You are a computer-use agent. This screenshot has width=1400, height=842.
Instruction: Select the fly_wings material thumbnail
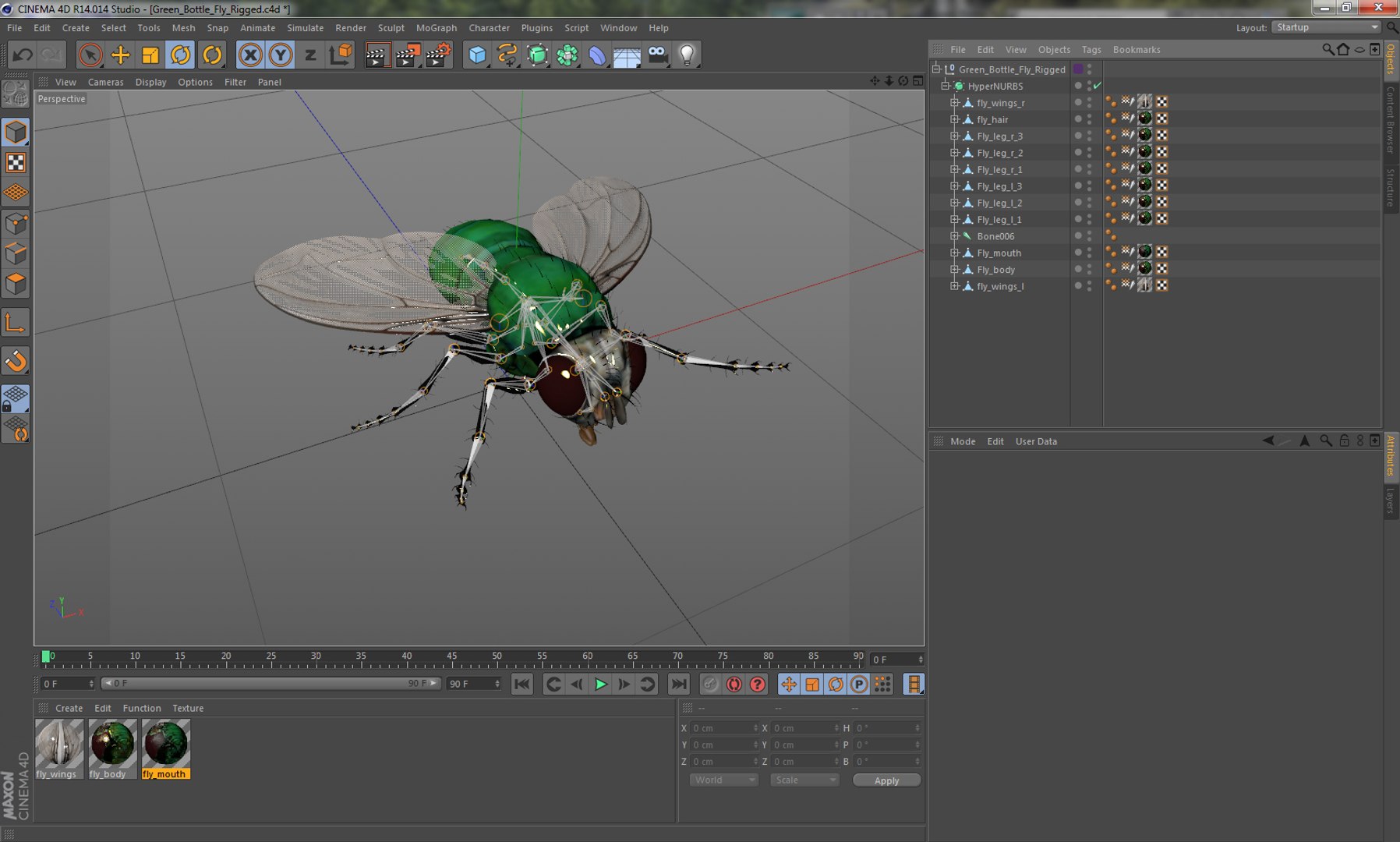click(59, 744)
